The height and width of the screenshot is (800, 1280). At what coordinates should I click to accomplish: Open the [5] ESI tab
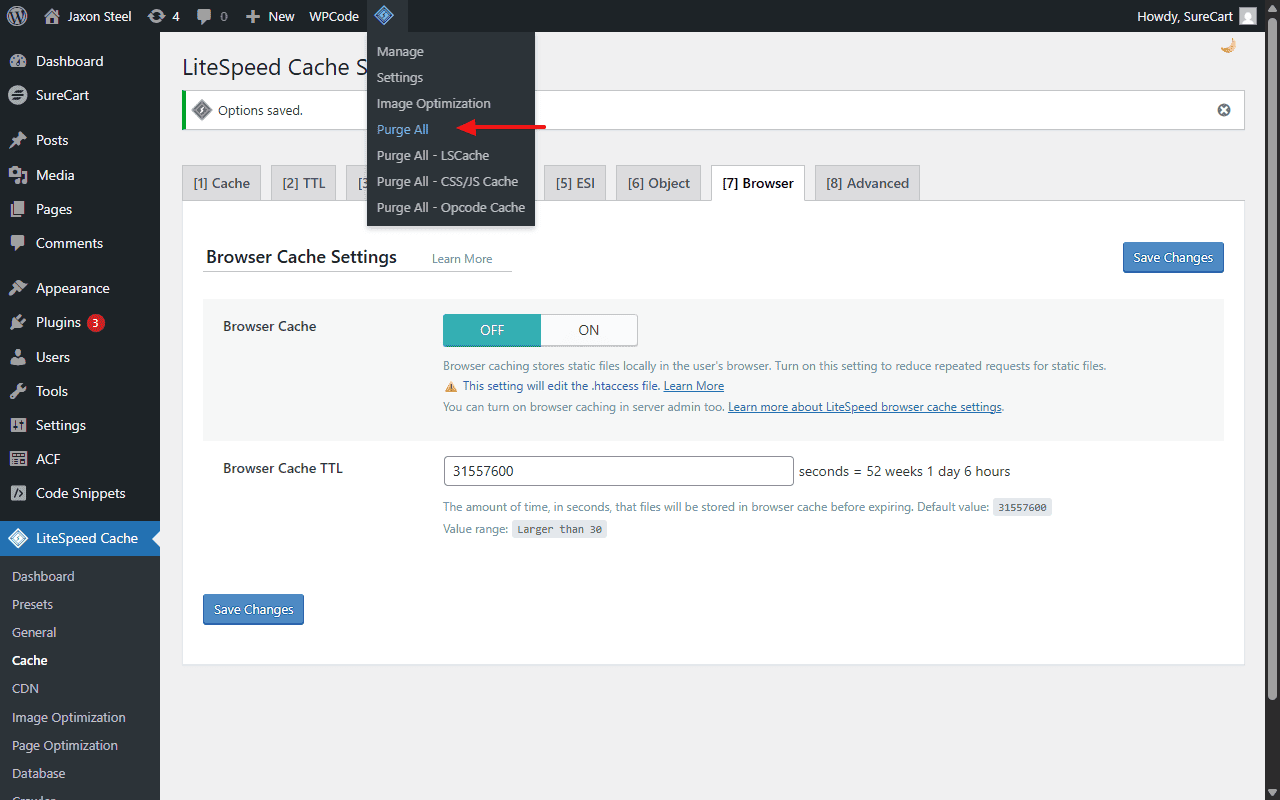pyautogui.click(x=575, y=183)
